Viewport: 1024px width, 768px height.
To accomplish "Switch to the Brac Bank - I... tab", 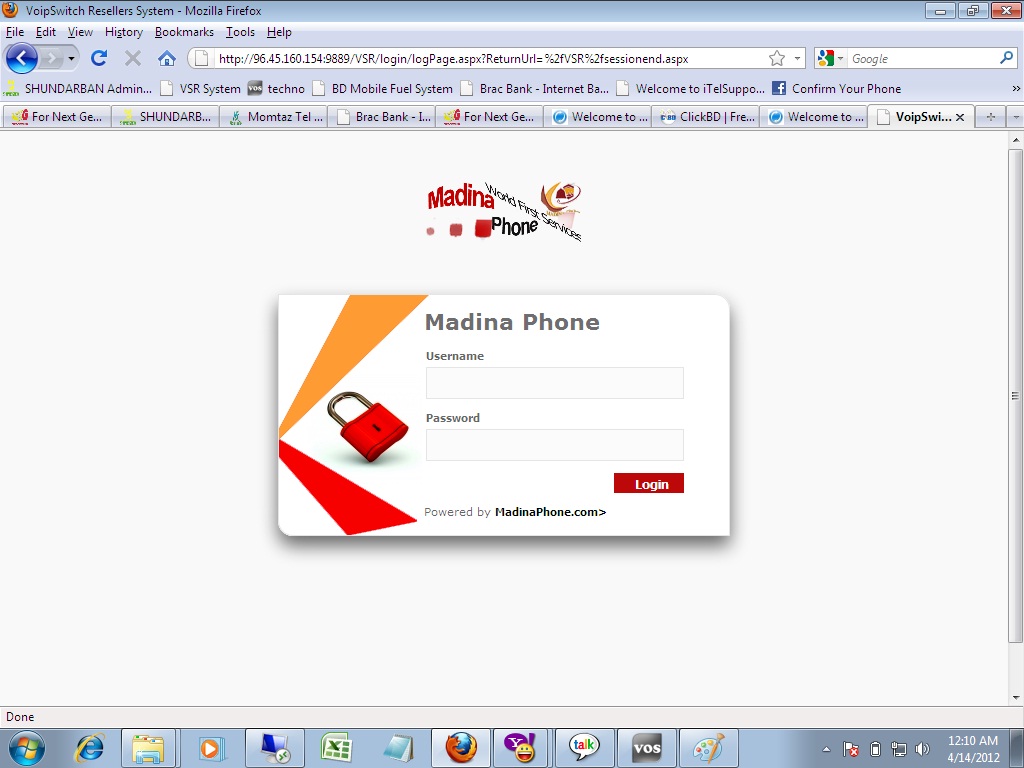I will point(381,117).
